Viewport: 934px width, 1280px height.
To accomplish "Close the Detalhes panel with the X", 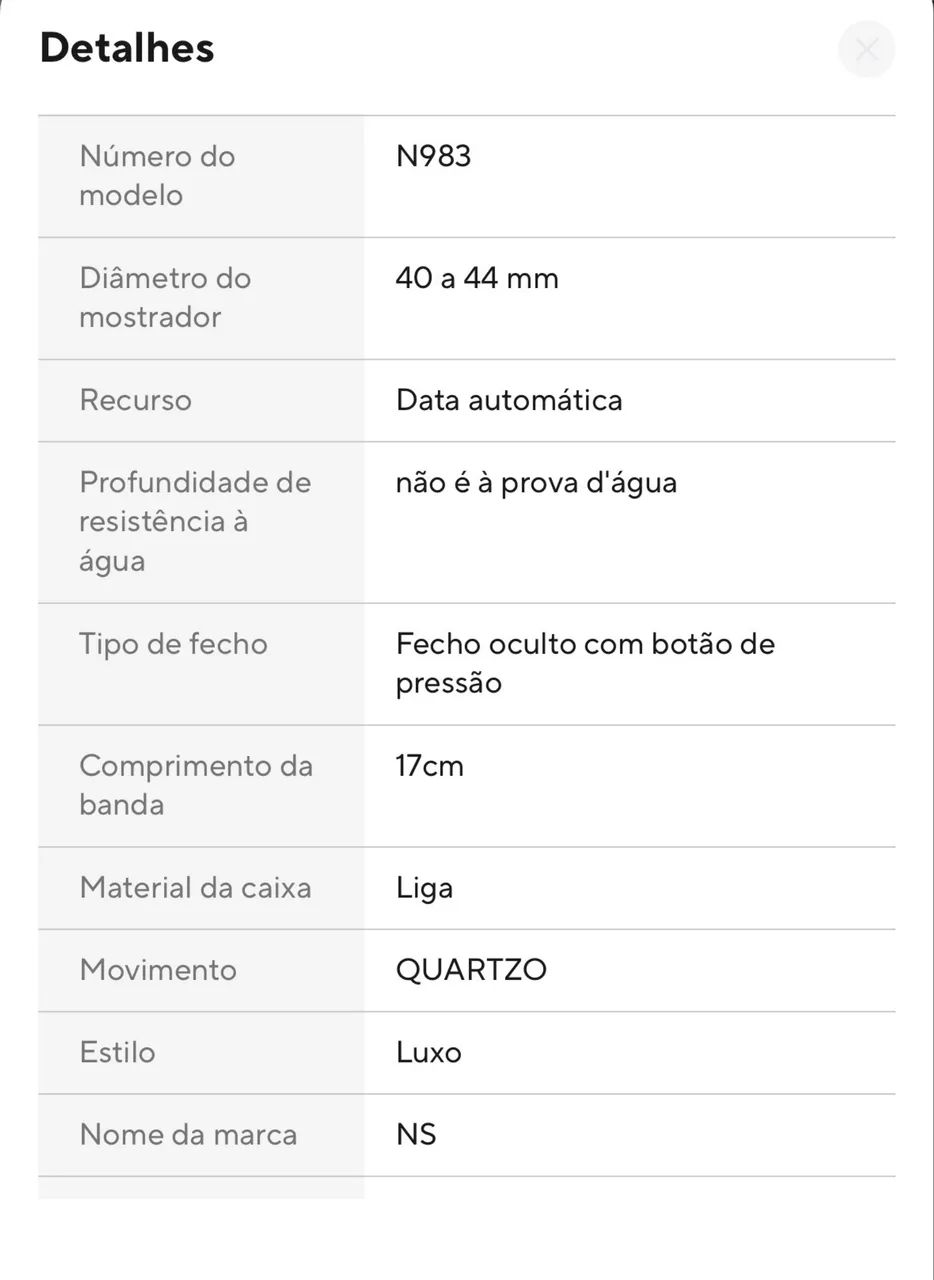I will click(866, 49).
